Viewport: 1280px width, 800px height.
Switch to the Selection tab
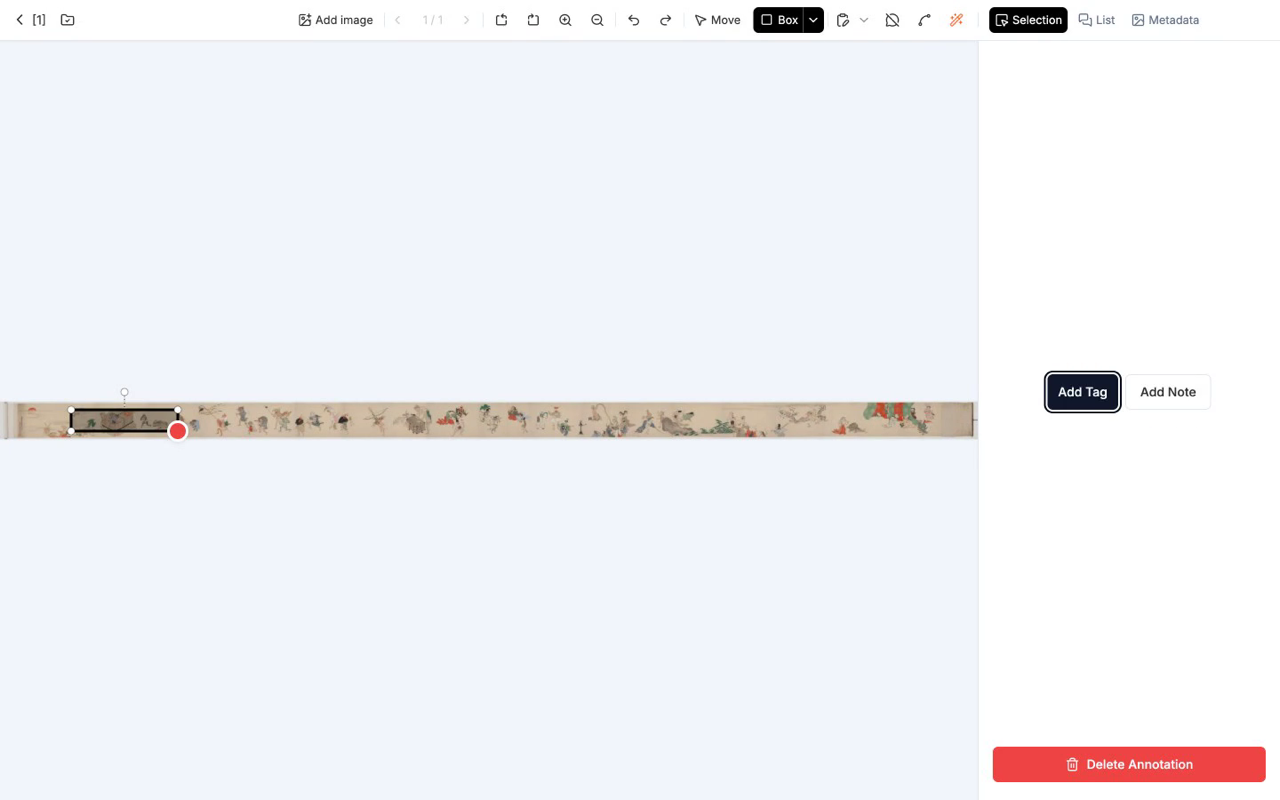(x=1028, y=20)
